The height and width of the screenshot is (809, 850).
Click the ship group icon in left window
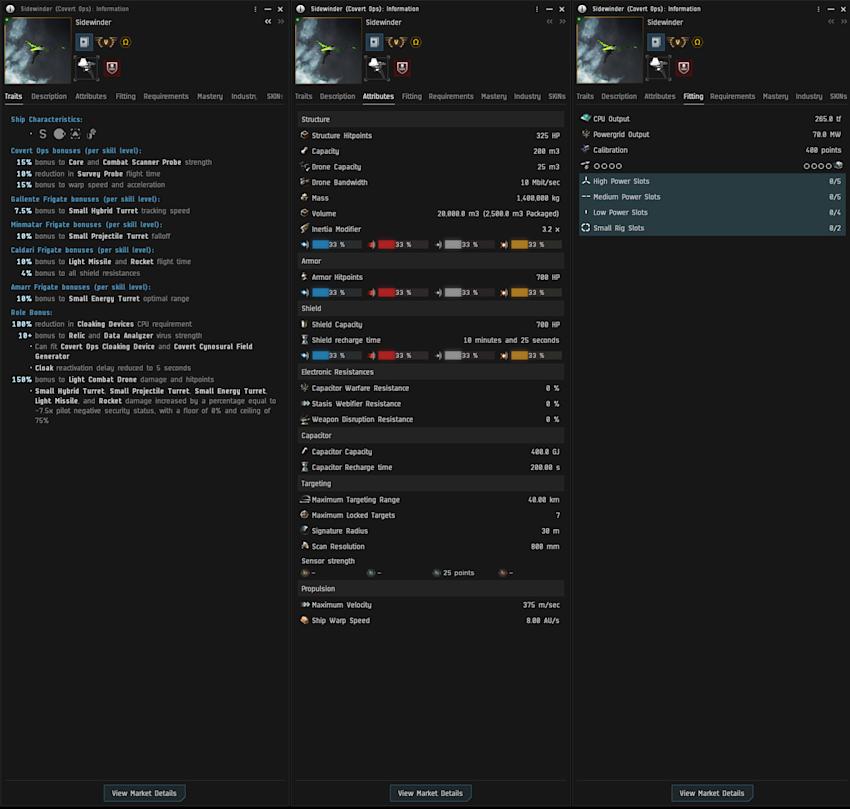click(x=83, y=42)
